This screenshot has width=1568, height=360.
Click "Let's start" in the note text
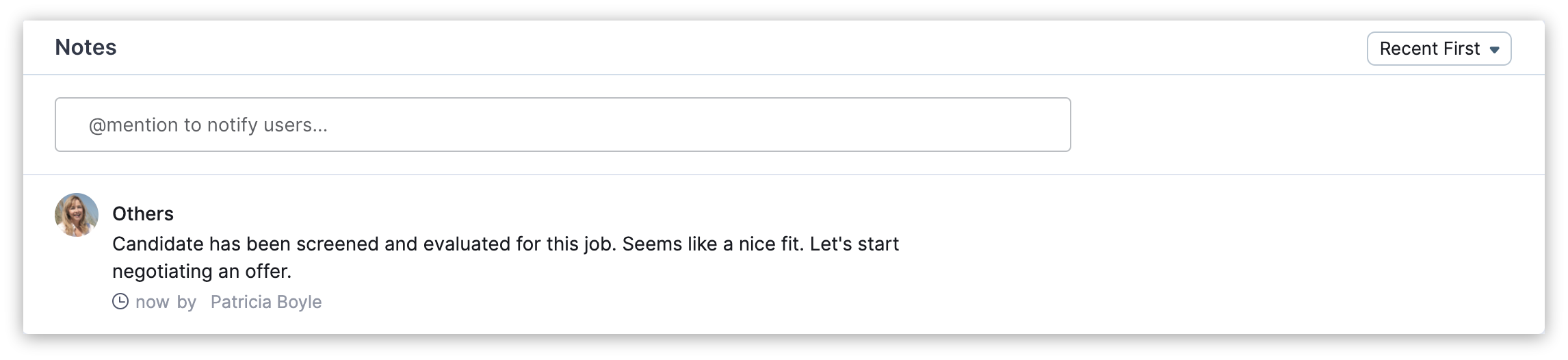pyautogui.click(x=854, y=244)
